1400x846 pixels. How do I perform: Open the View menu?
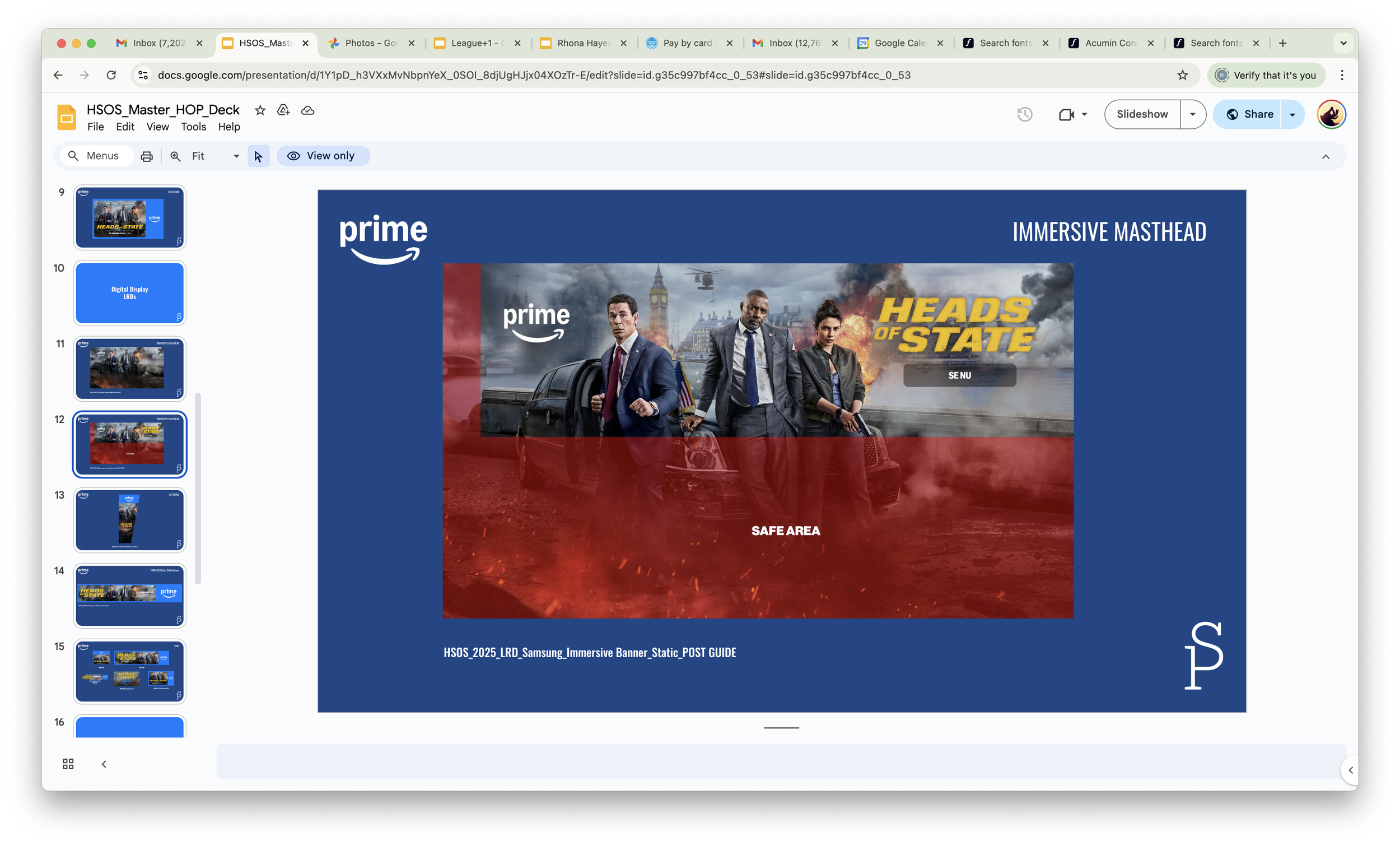tap(157, 127)
